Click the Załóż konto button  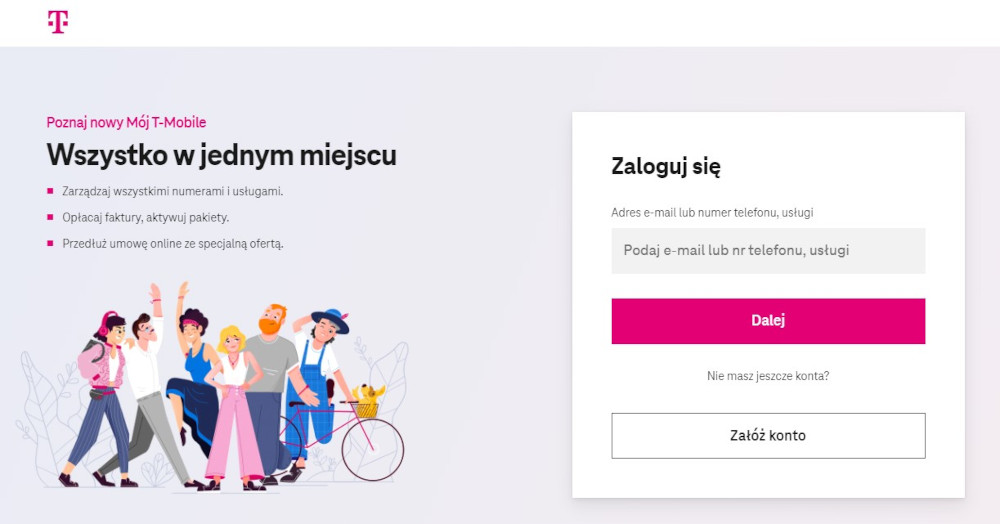tap(768, 435)
